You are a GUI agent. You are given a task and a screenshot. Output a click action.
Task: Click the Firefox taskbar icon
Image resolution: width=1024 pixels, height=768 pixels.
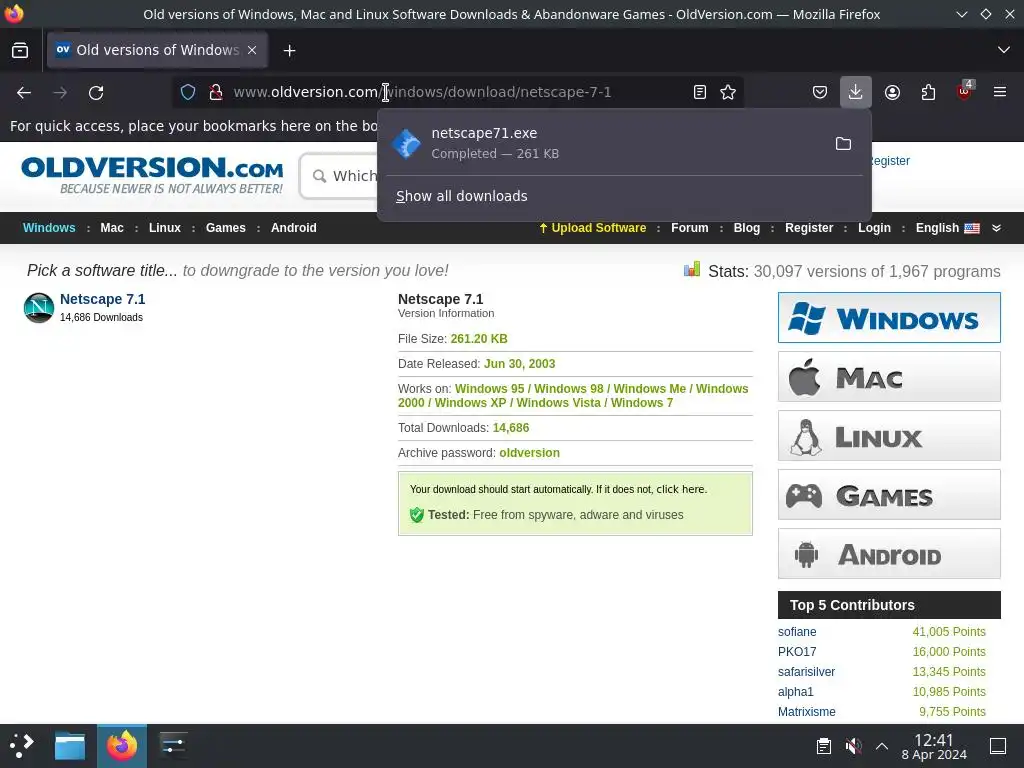122,746
